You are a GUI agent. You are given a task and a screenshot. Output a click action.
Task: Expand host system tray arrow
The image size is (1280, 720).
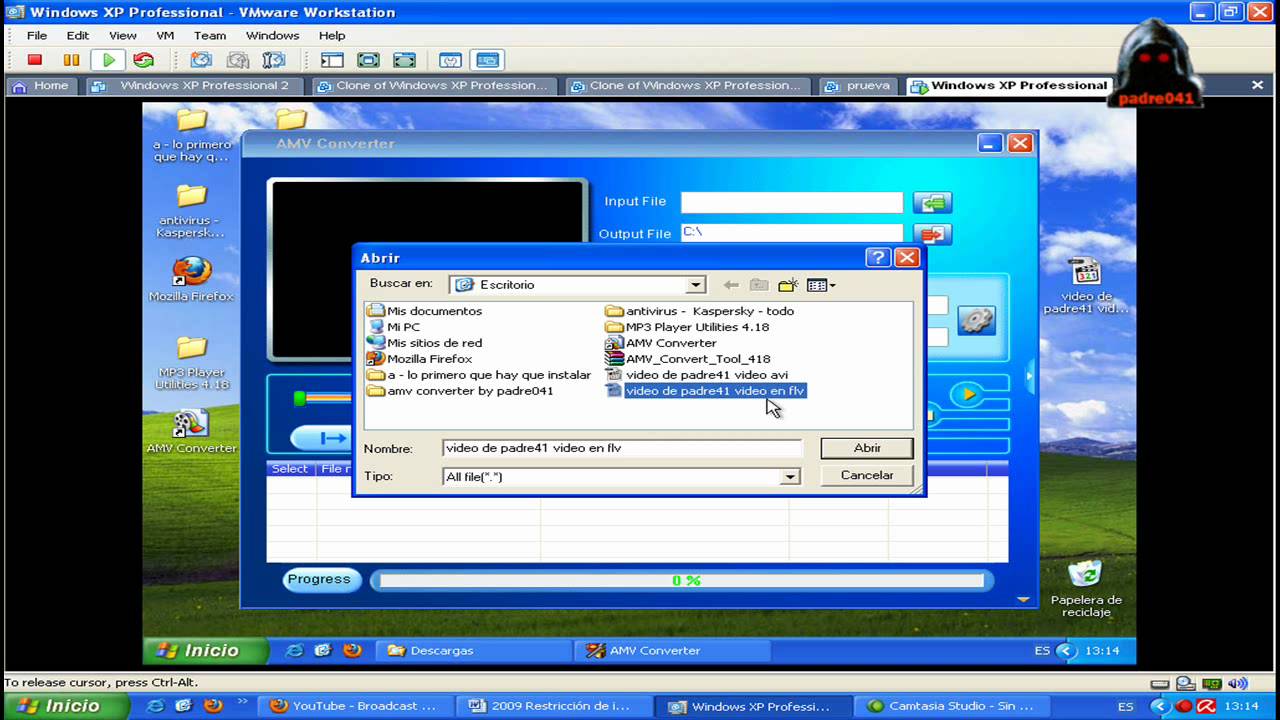click(1162, 706)
